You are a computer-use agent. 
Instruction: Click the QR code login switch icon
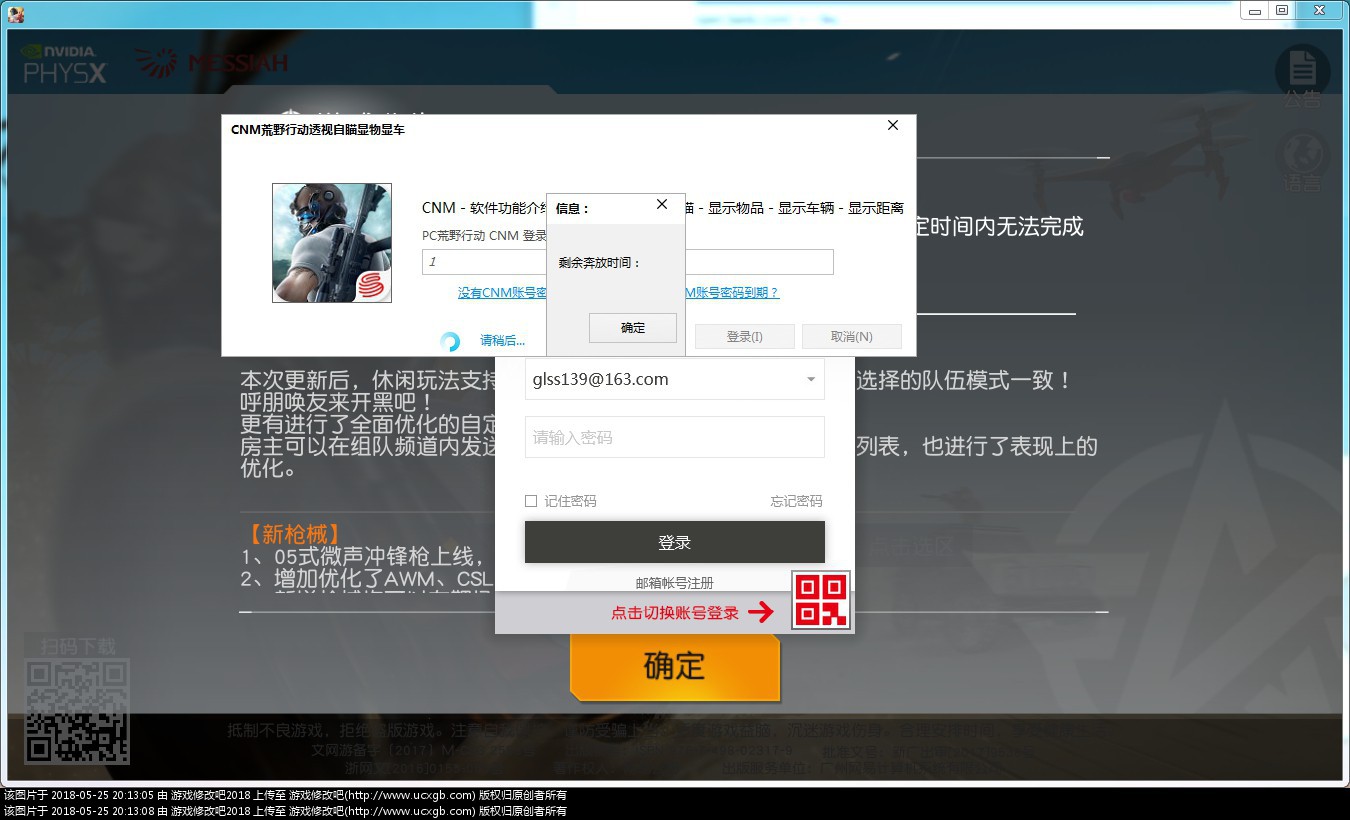821,601
